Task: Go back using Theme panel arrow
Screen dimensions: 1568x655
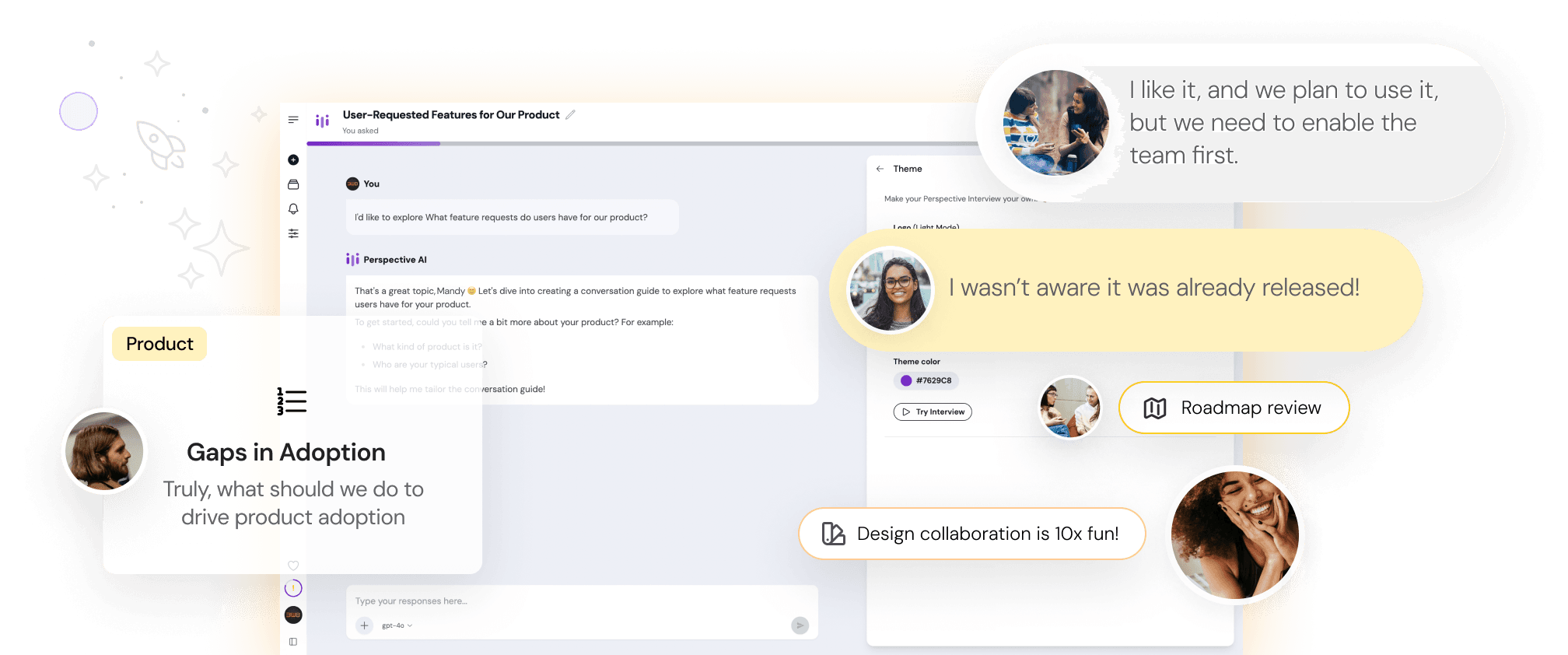Action: pyautogui.click(x=880, y=169)
